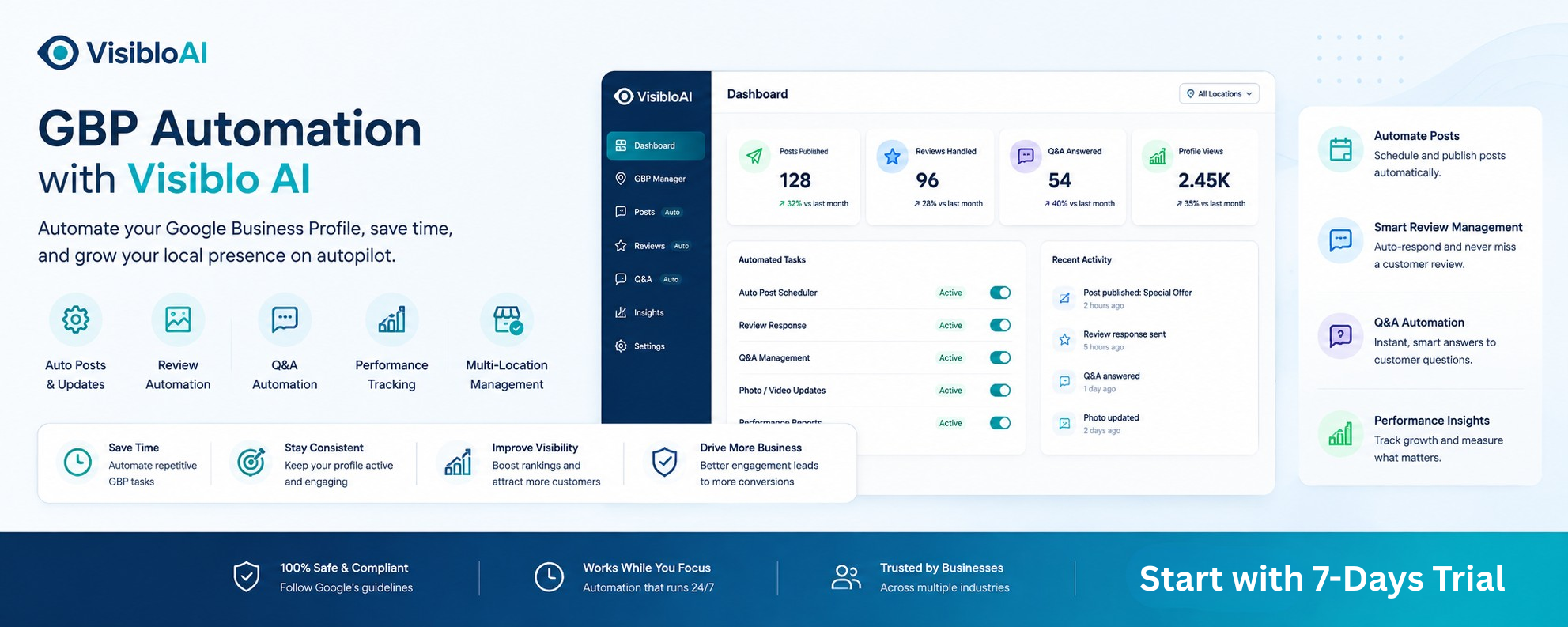Click the Q&A Automation question bubble icon
The height and width of the screenshot is (627, 1568).
1341,336
